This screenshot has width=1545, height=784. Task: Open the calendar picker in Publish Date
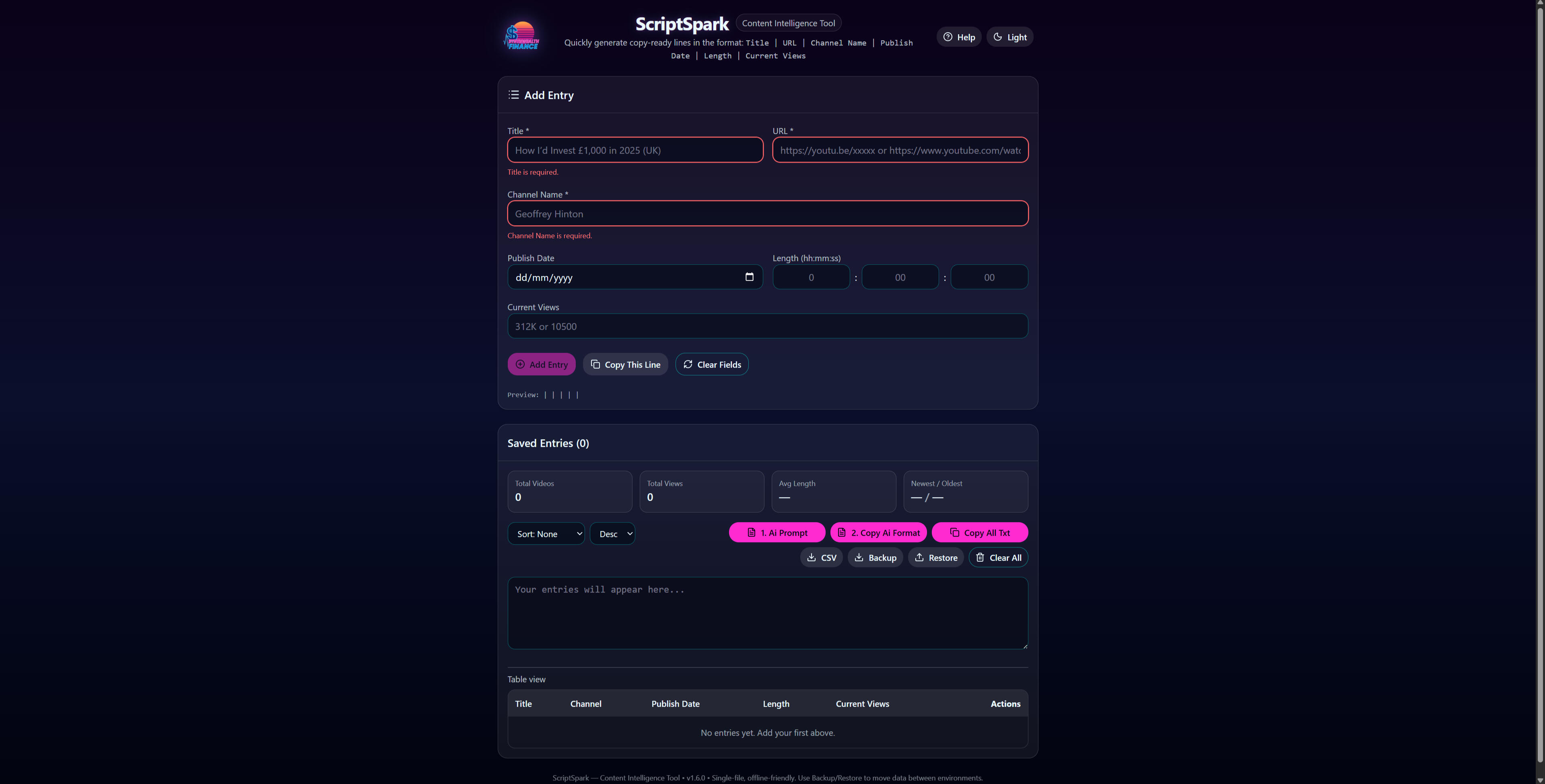tap(749, 277)
